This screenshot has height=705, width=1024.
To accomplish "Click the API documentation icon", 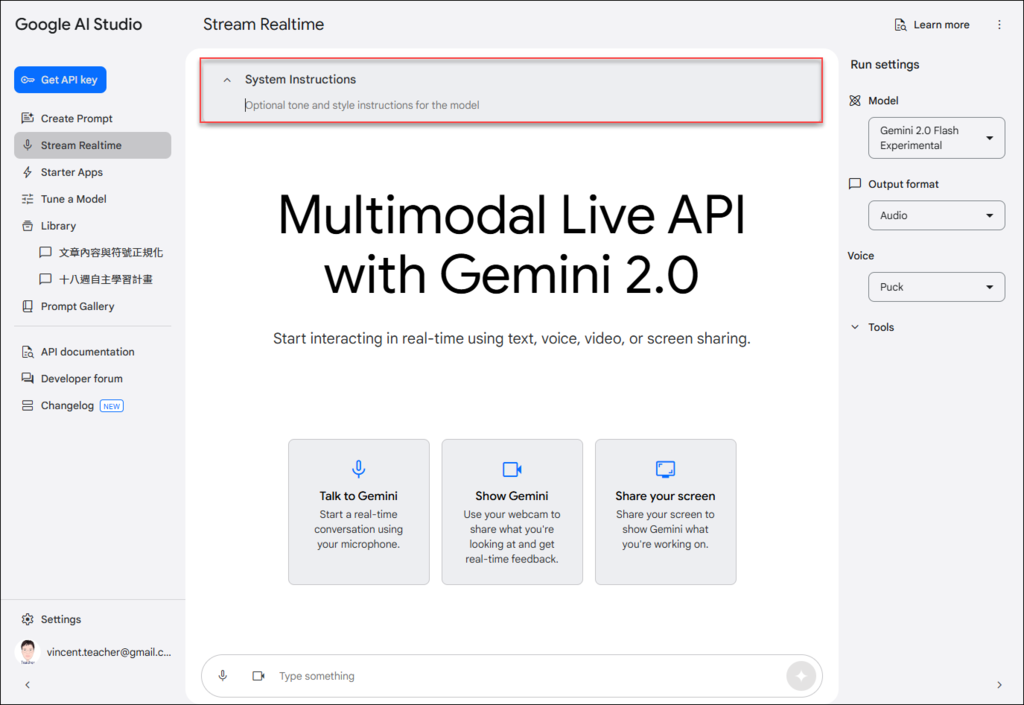I will tap(27, 352).
